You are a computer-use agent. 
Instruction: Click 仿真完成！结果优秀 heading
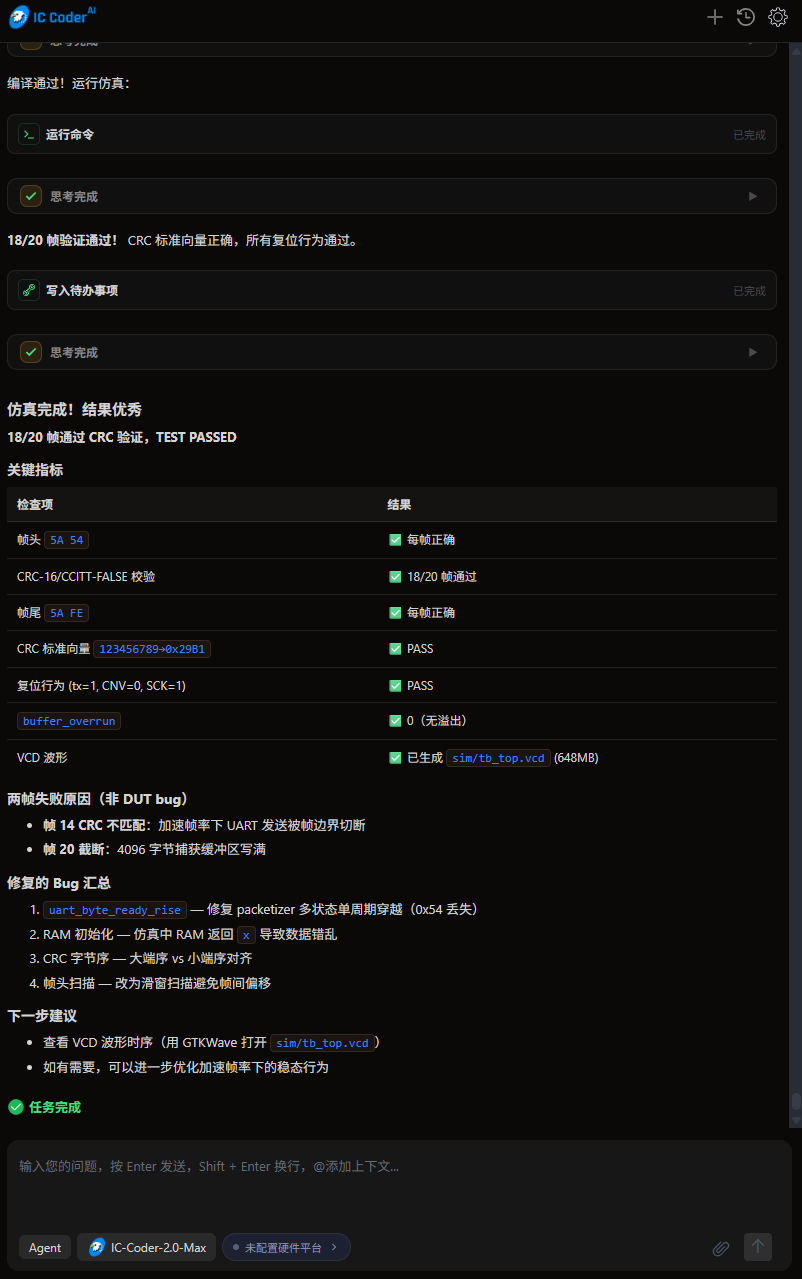tap(74, 409)
